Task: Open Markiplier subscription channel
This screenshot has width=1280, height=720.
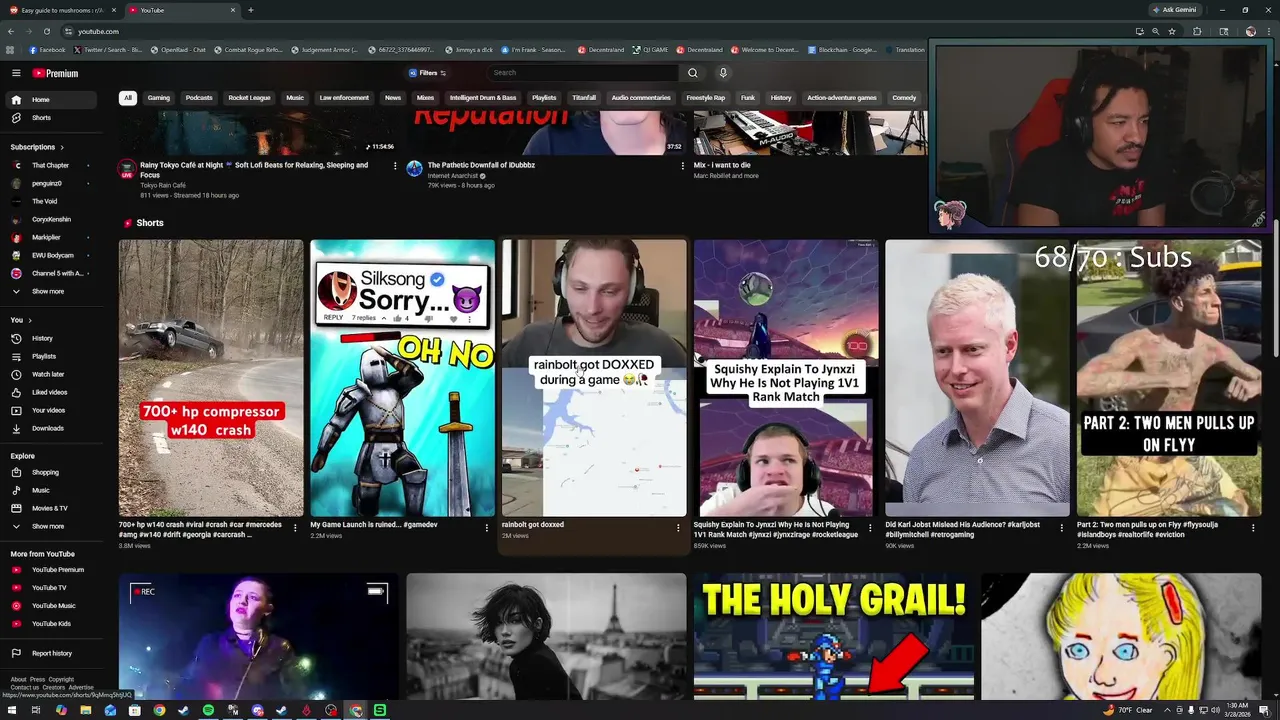Action: coord(52,237)
